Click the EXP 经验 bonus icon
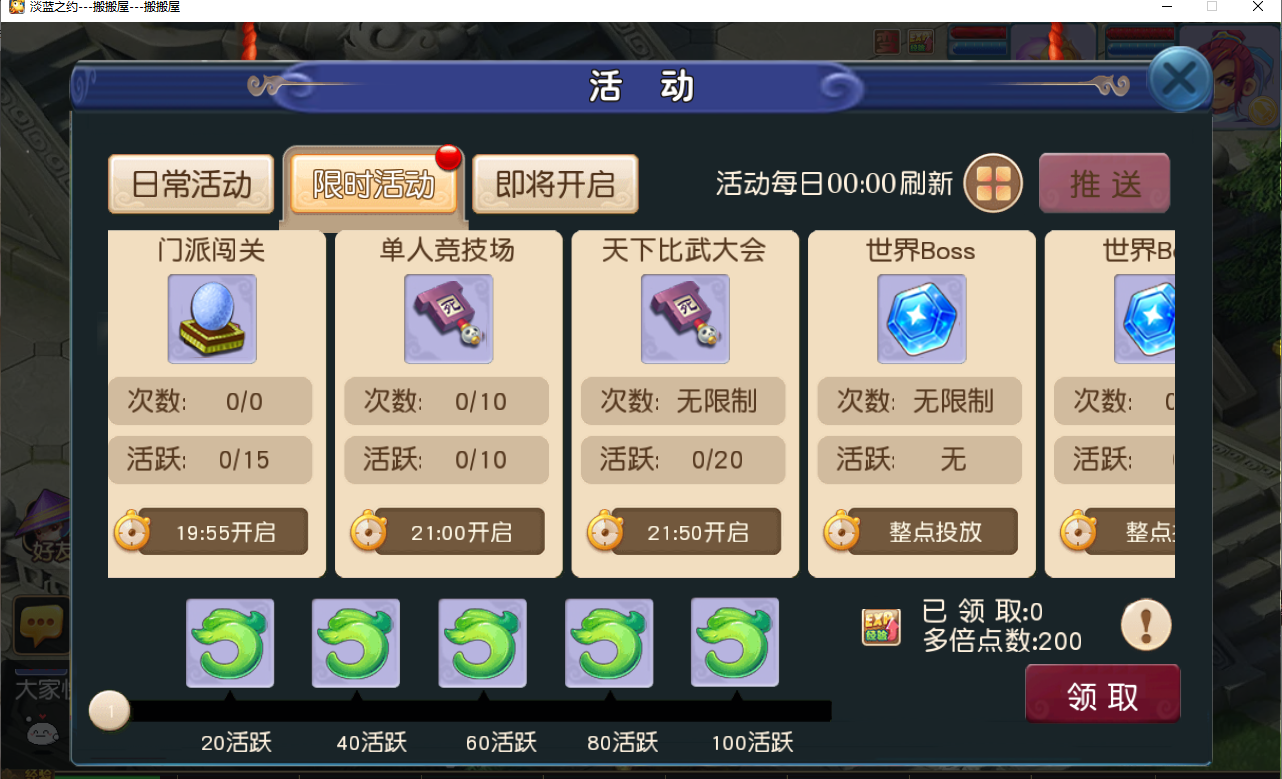Viewport: 1282px width, 779px height. 881,626
